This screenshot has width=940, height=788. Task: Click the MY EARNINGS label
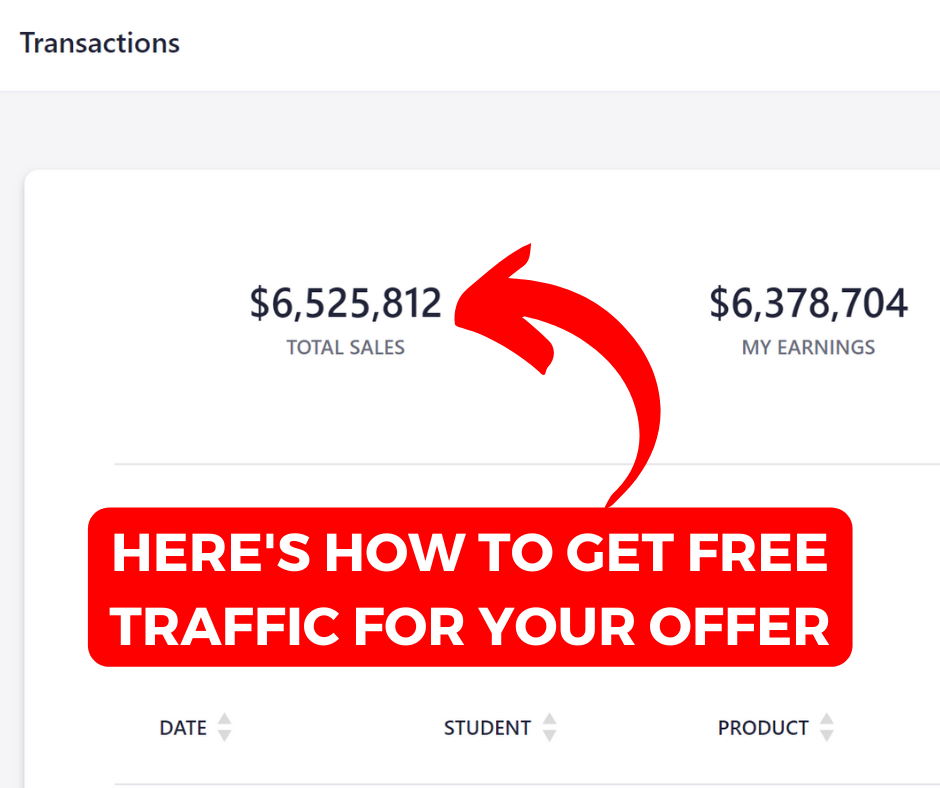click(808, 347)
